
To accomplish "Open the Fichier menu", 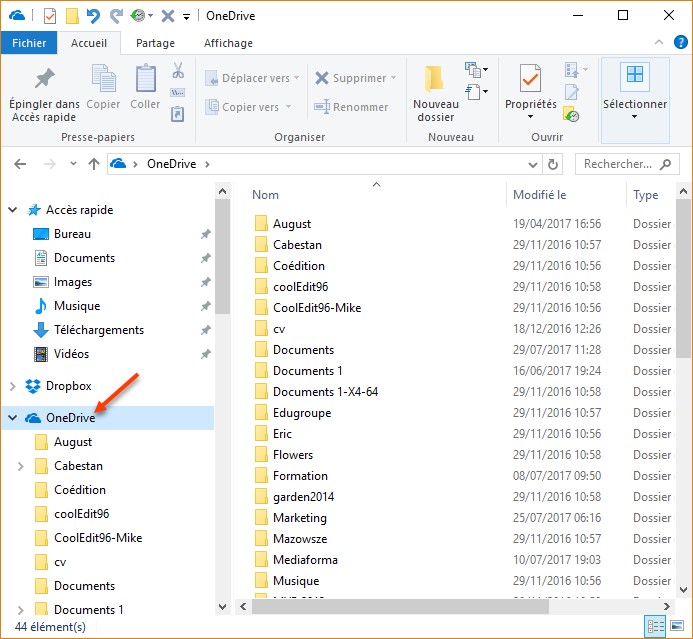I will tap(29, 43).
